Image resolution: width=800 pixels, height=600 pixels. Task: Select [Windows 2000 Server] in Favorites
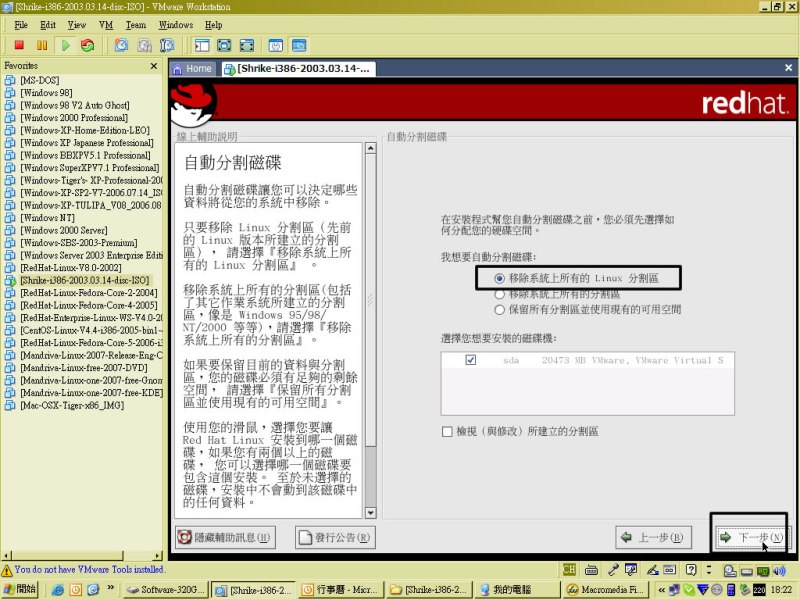(x=64, y=230)
